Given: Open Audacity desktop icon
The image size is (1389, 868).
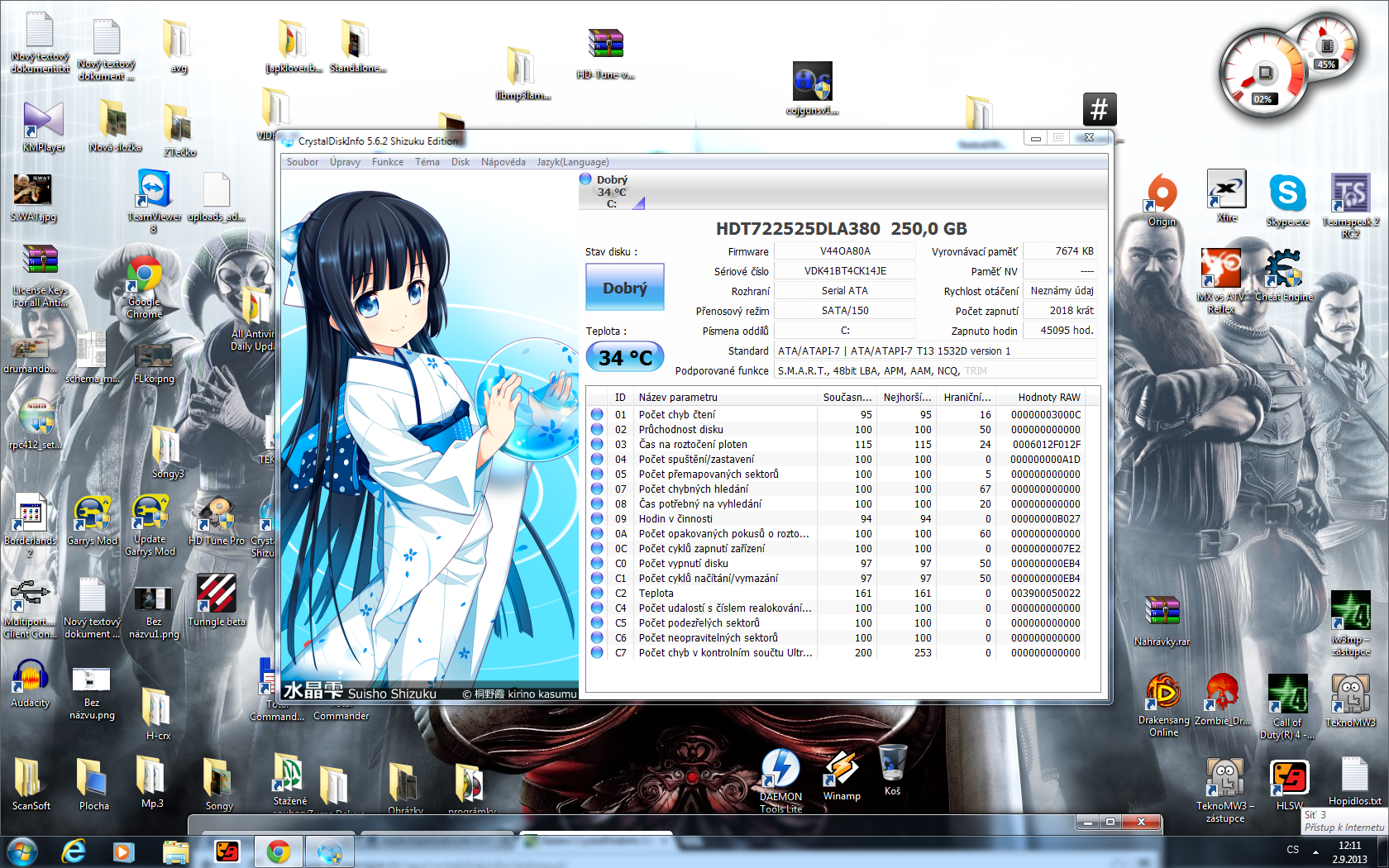Looking at the screenshot, I should tap(31, 684).
